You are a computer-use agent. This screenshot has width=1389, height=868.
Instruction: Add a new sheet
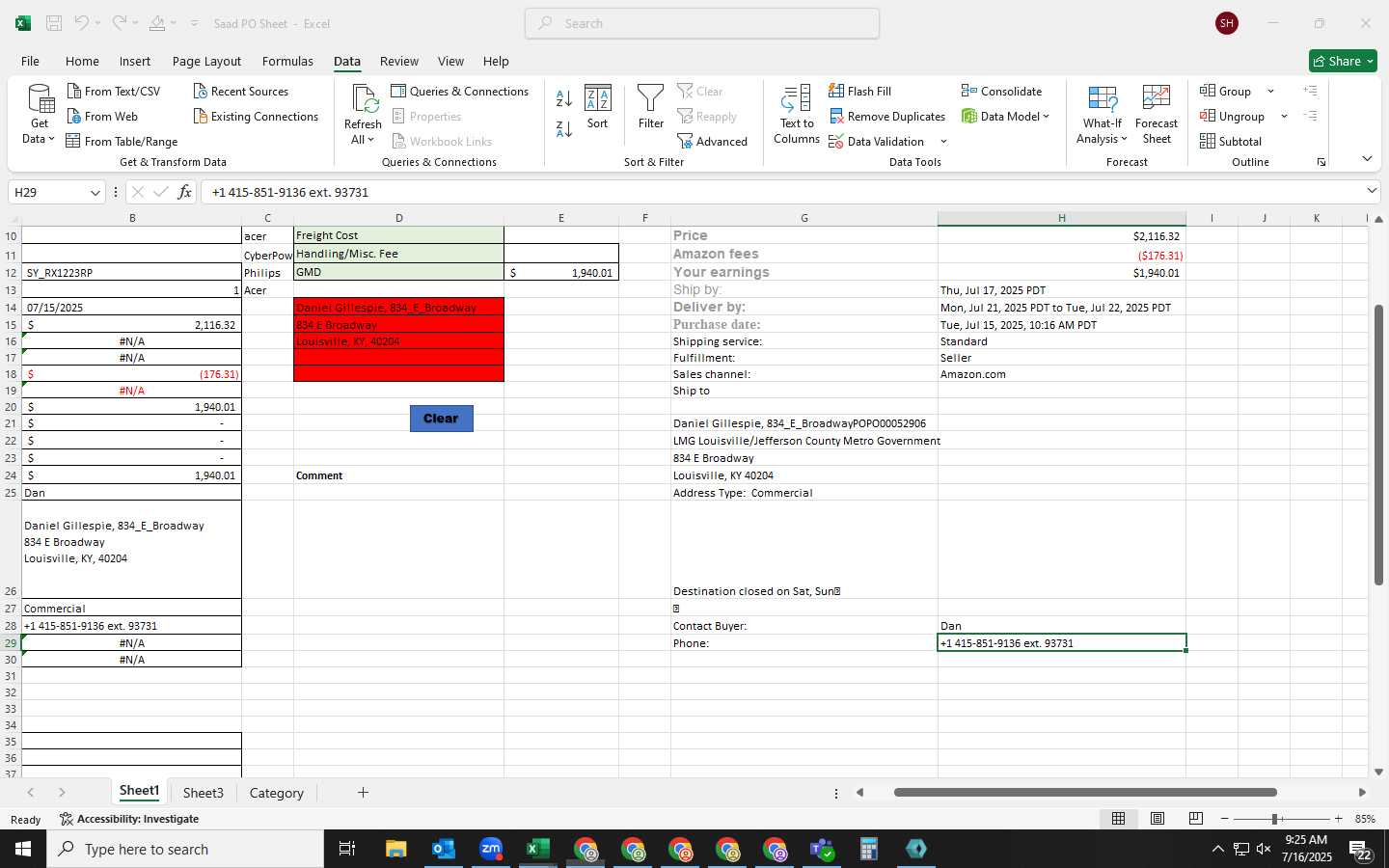coord(363,793)
